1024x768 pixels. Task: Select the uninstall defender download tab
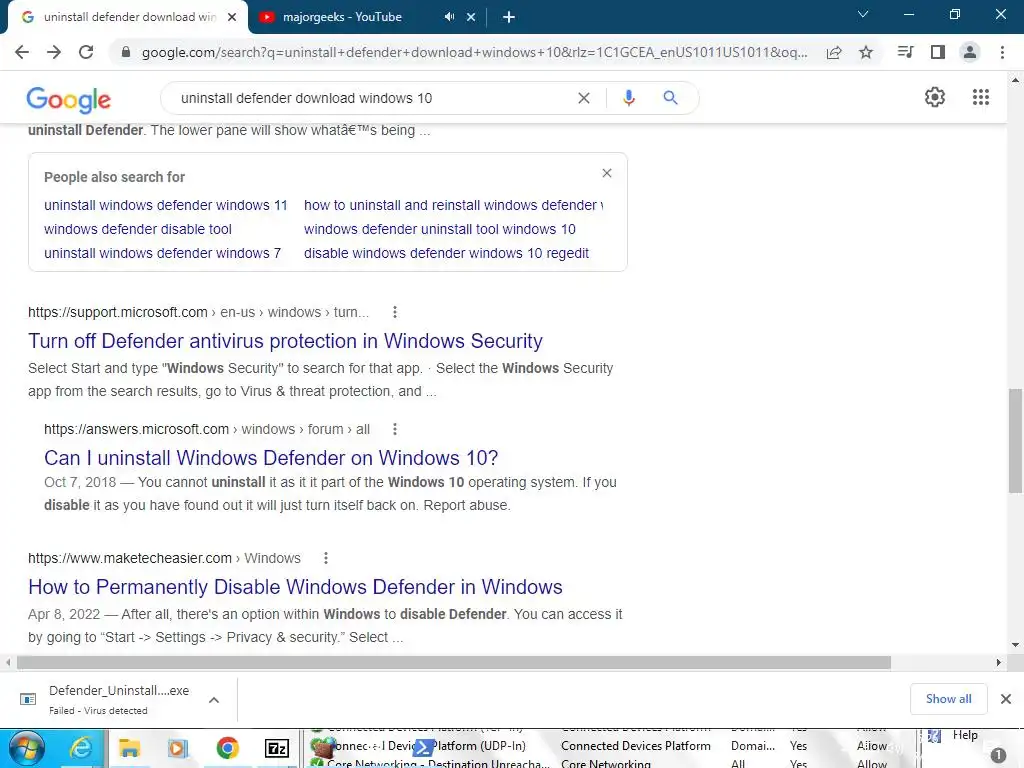click(129, 17)
